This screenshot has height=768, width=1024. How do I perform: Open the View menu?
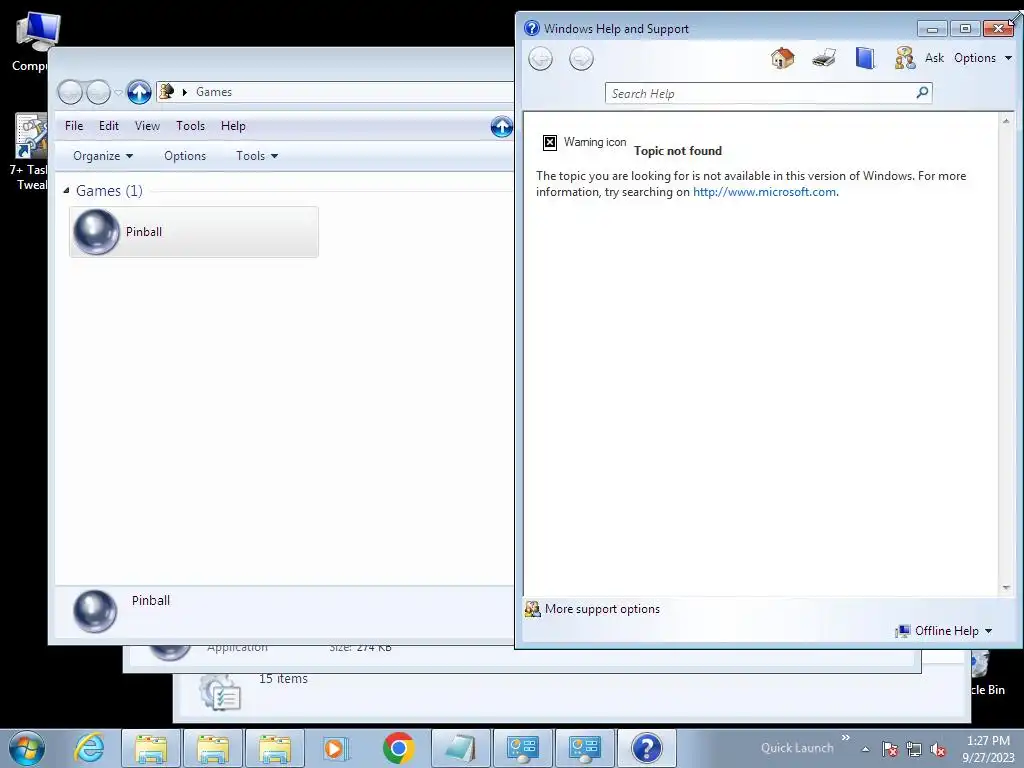click(x=147, y=126)
